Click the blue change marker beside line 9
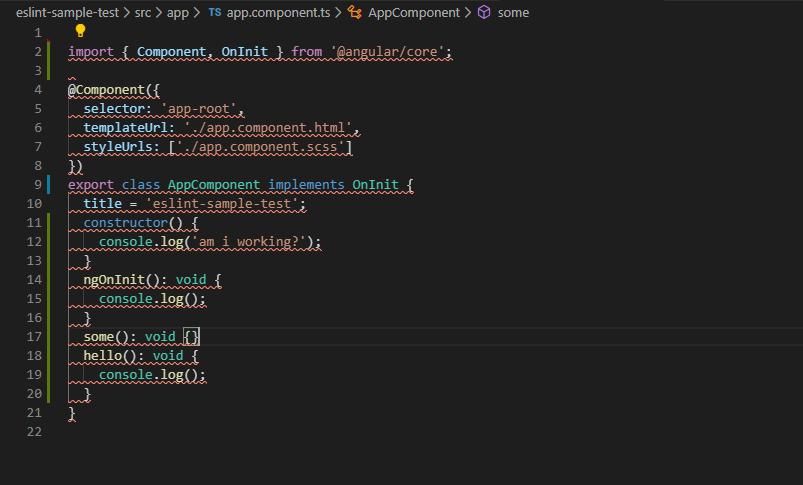This screenshot has height=485, width=803. click(x=49, y=185)
